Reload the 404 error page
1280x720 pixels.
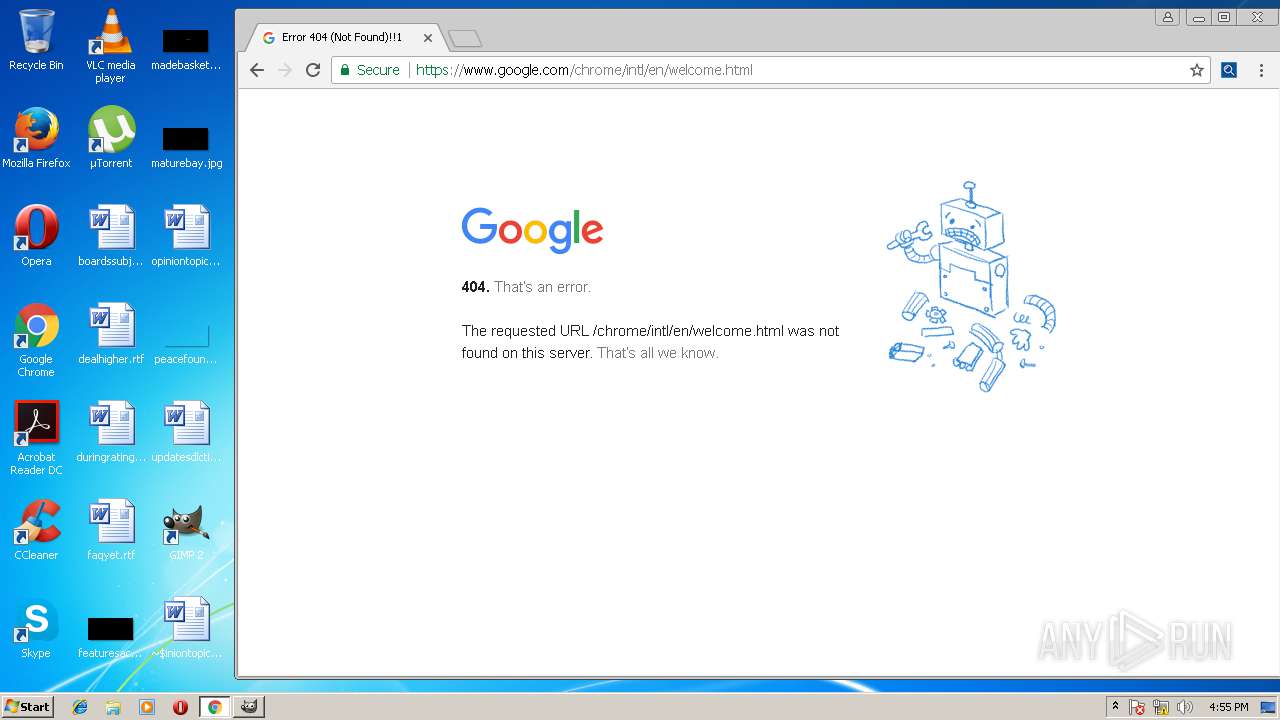pos(313,70)
